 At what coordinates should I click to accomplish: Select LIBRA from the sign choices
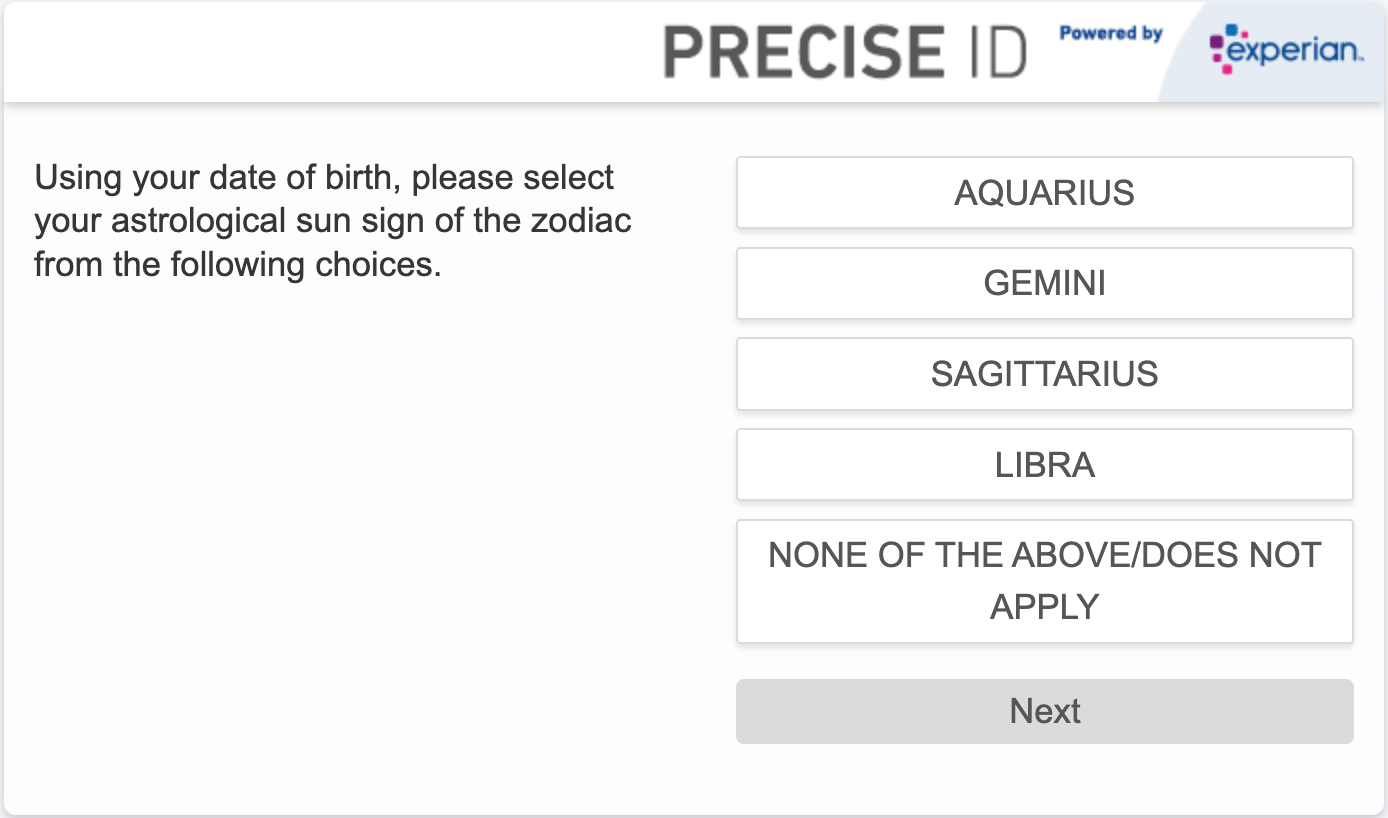pos(1044,465)
